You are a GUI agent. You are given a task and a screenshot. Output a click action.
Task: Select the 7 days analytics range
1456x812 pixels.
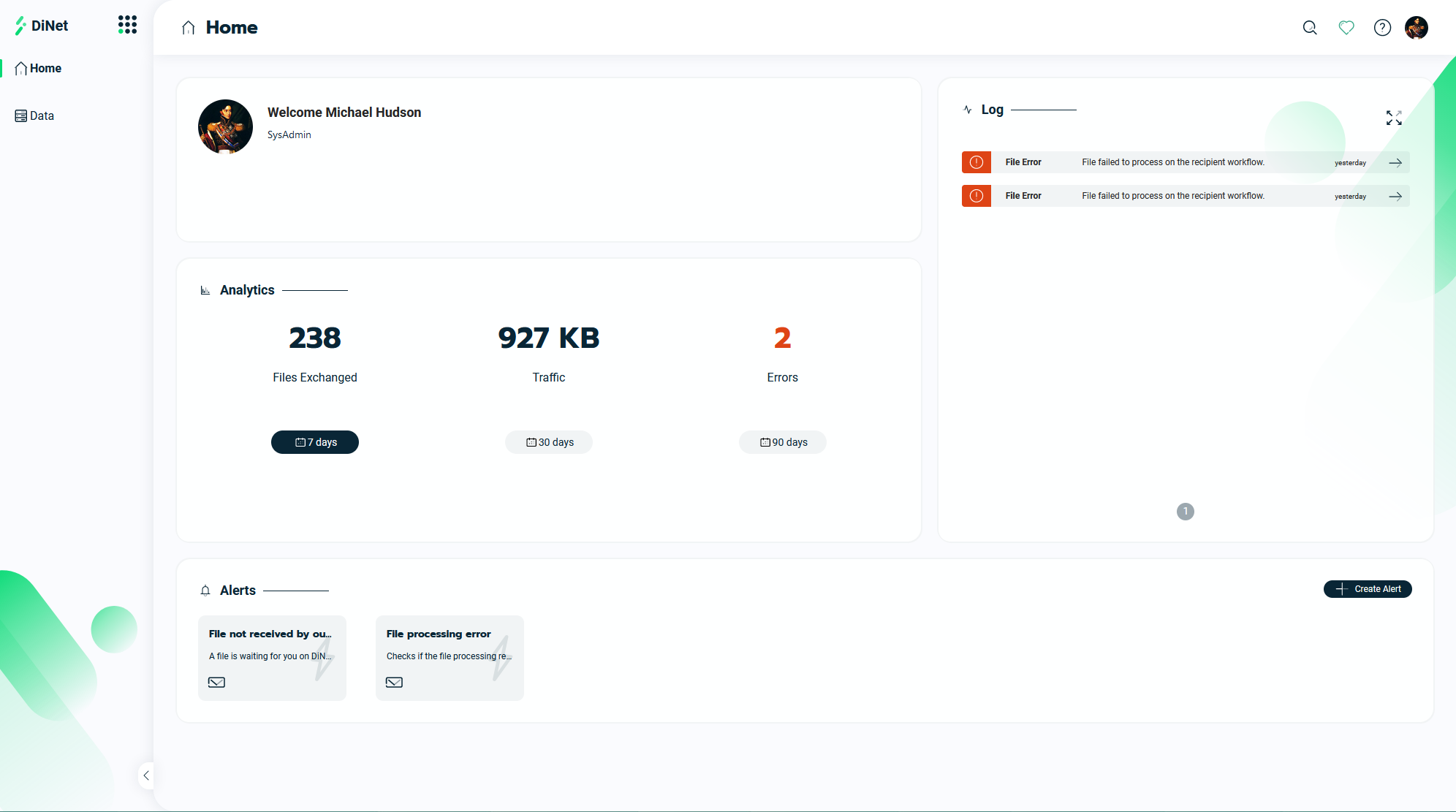315,442
